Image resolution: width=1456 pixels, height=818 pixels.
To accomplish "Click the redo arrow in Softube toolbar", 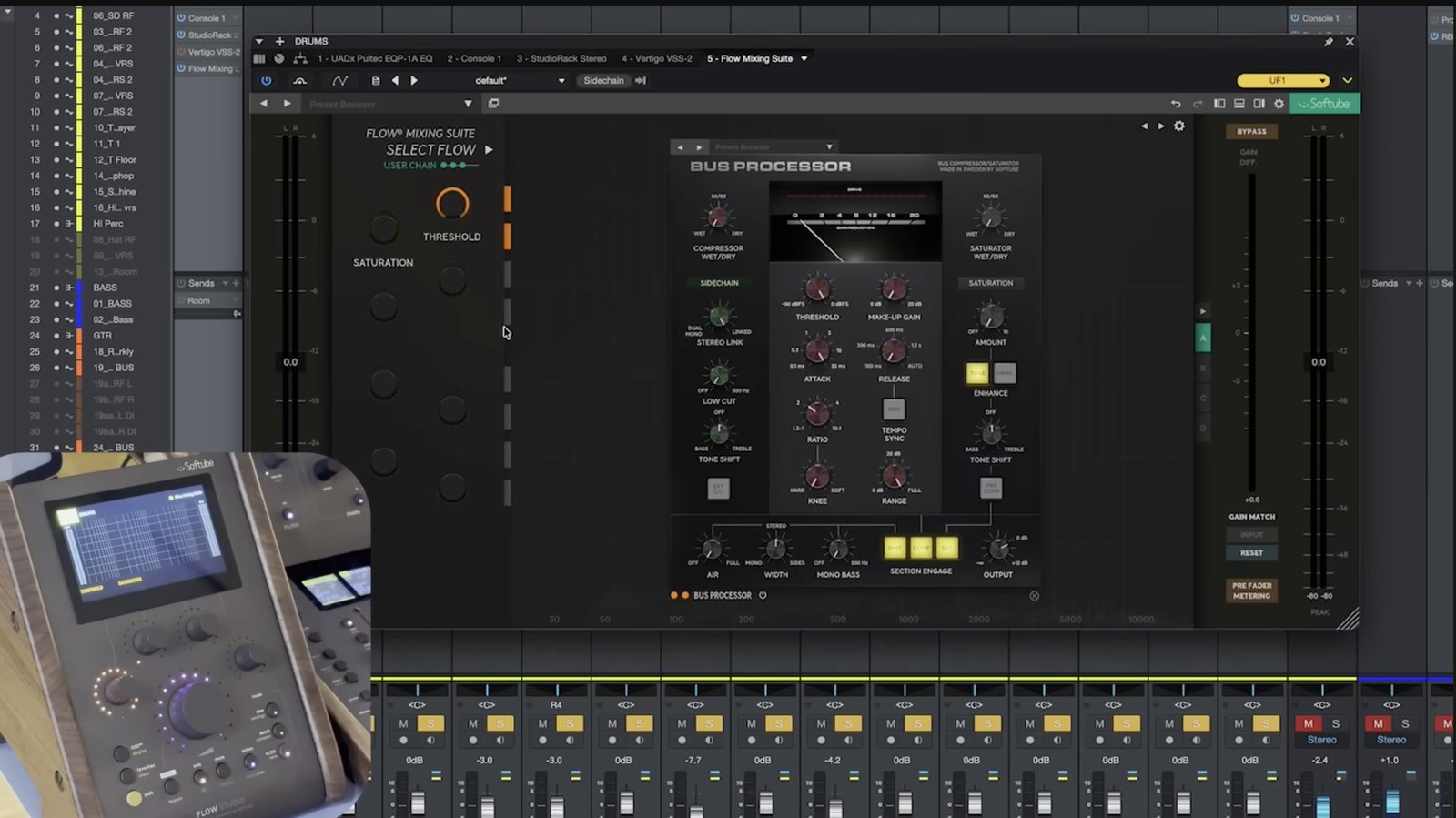I will pos(1198,104).
